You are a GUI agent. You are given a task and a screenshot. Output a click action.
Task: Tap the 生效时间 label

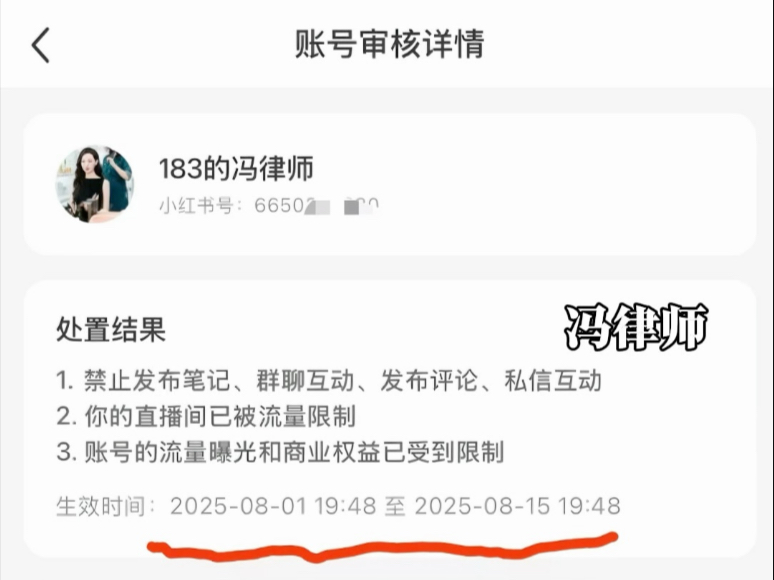coord(101,506)
